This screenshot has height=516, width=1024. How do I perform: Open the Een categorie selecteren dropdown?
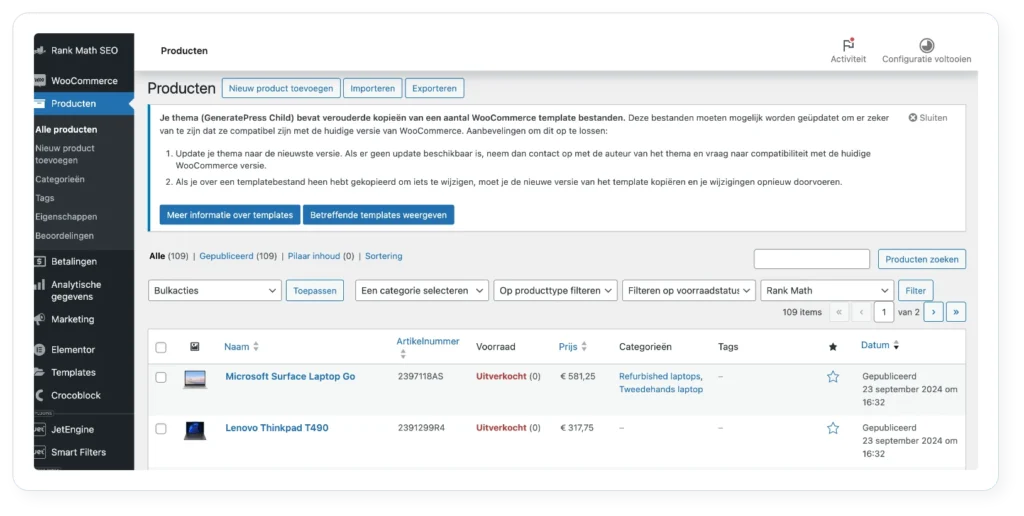coord(422,291)
